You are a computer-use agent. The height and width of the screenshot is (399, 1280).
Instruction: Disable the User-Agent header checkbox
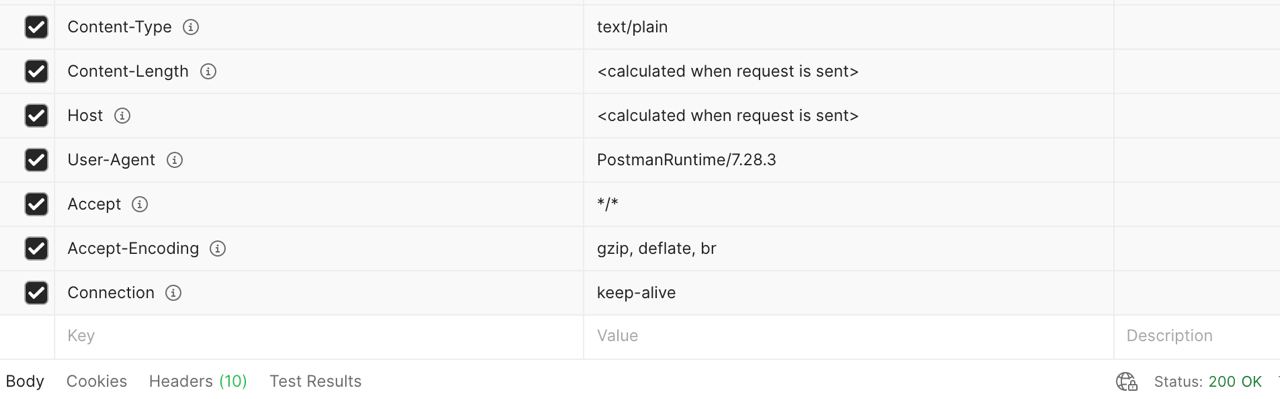36,160
